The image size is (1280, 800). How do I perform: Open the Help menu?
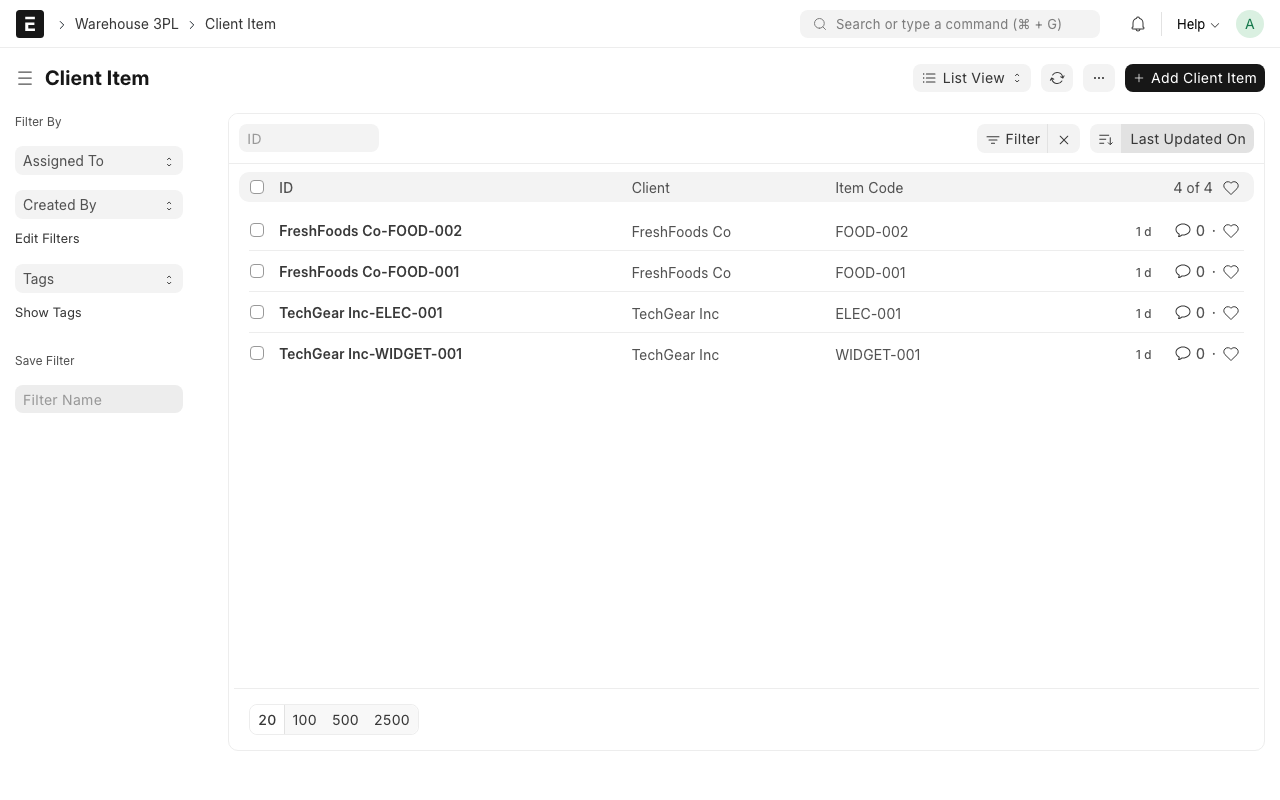[1197, 24]
